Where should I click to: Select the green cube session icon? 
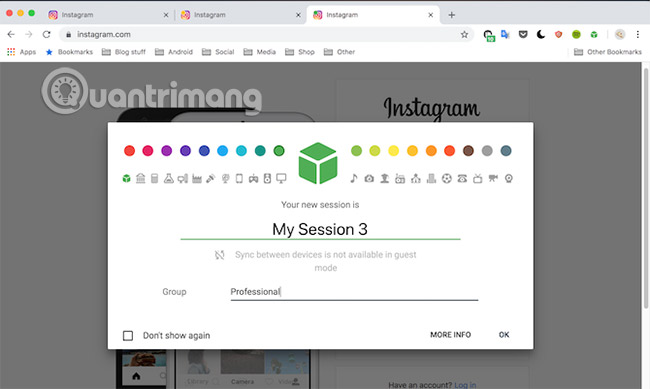click(x=126, y=179)
